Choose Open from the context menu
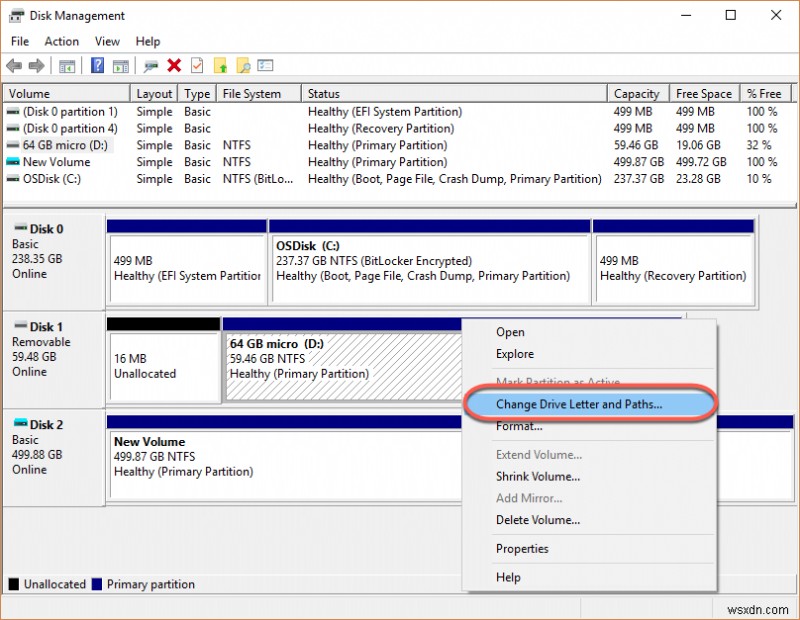The height and width of the screenshot is (620, 800). (x=589, y=332)
